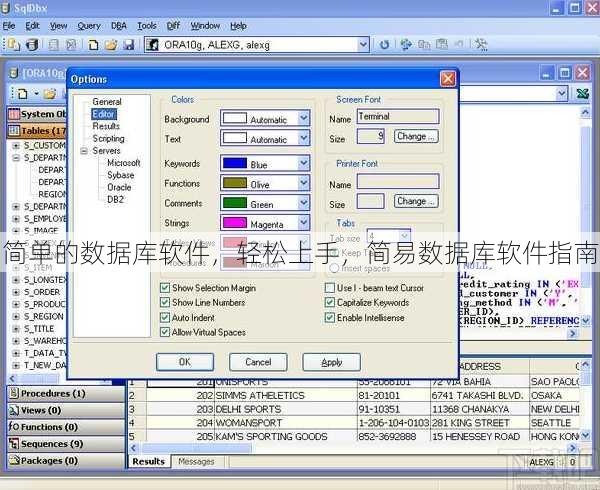This screenshot has width=600, height=490.
Task: Open the Keywords Blue color dropdown arrow
Action: point(304,163)
